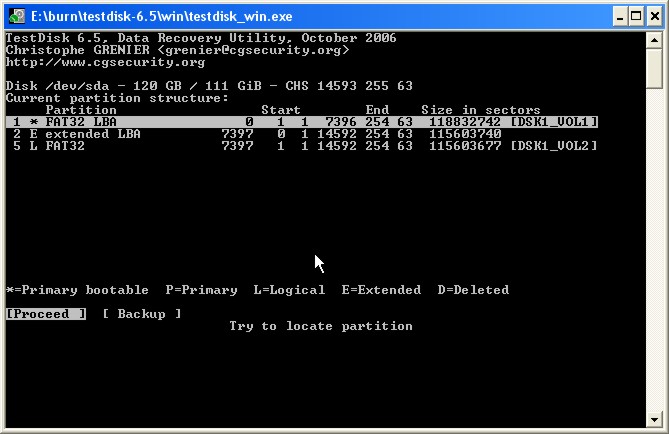Close the testdisk_win.exe console window
Image resolution: width=669 pixels, height=434 pixels.
click(x=655, y=17)
